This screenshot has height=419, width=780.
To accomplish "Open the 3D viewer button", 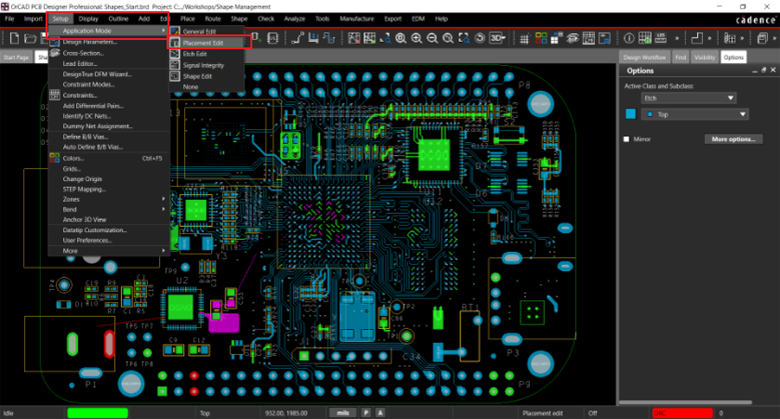I will (495, 38).
